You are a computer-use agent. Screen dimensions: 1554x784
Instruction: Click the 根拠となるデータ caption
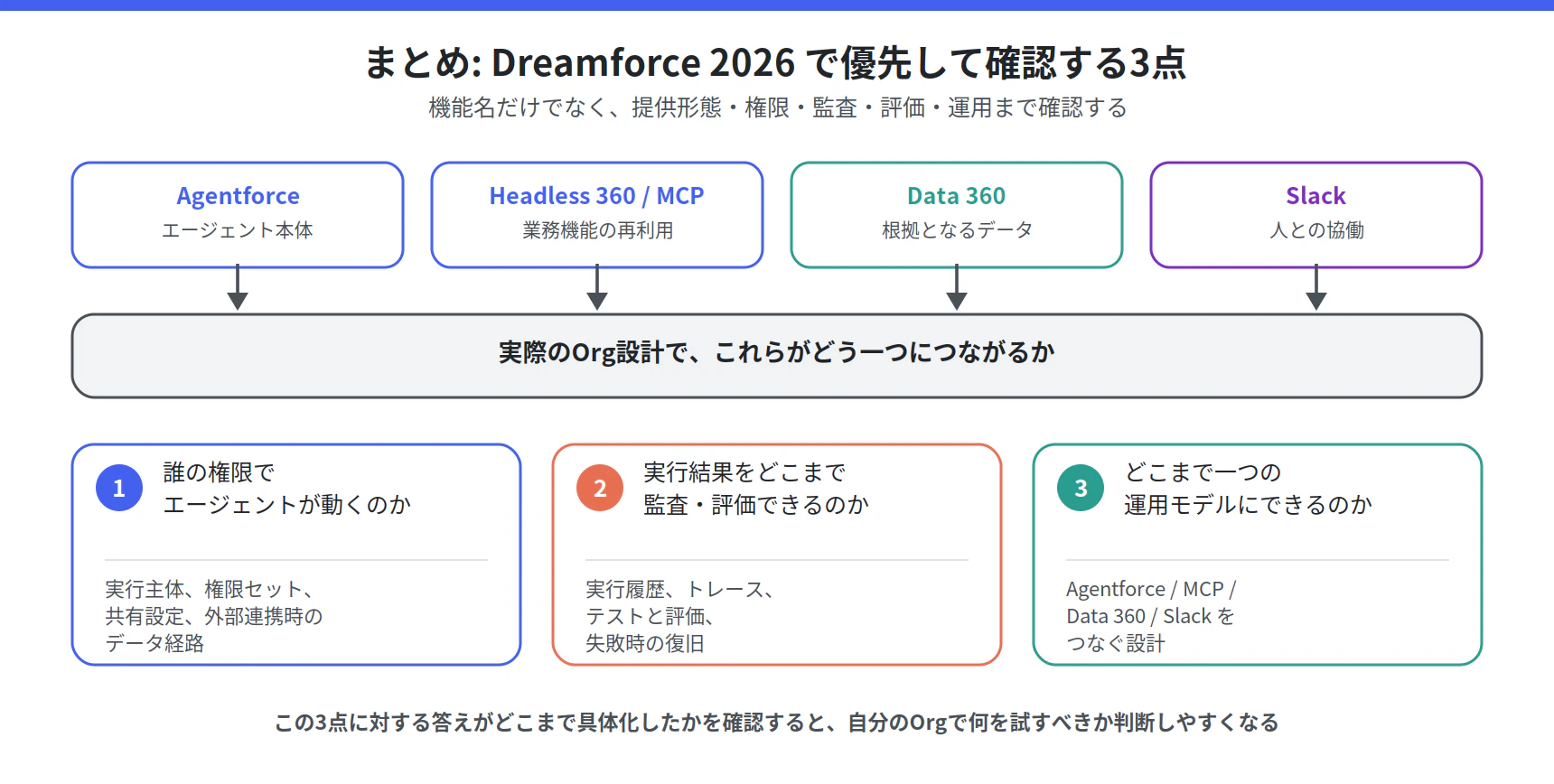(x=957, y=230)
